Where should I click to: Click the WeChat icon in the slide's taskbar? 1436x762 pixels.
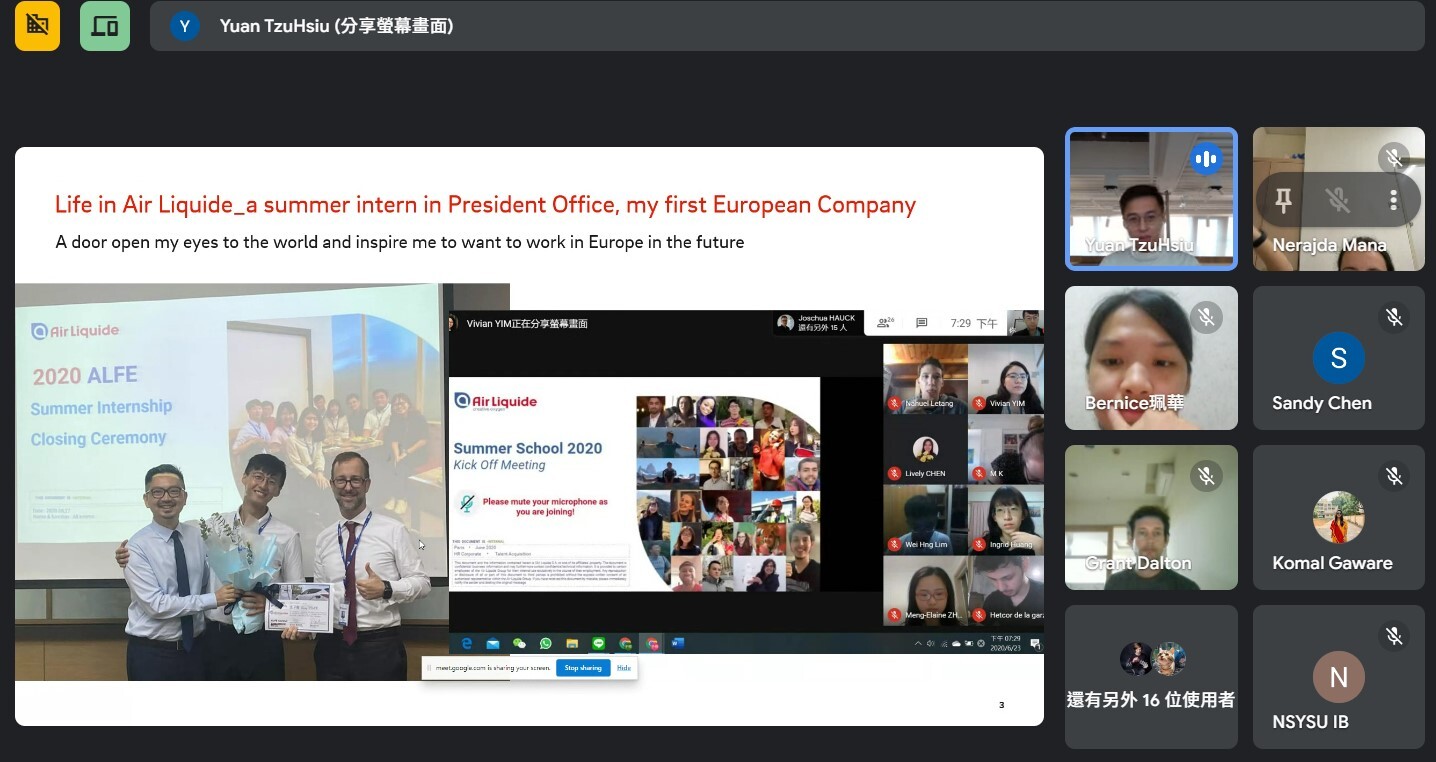pyautogui.click(x=519, y=643)
